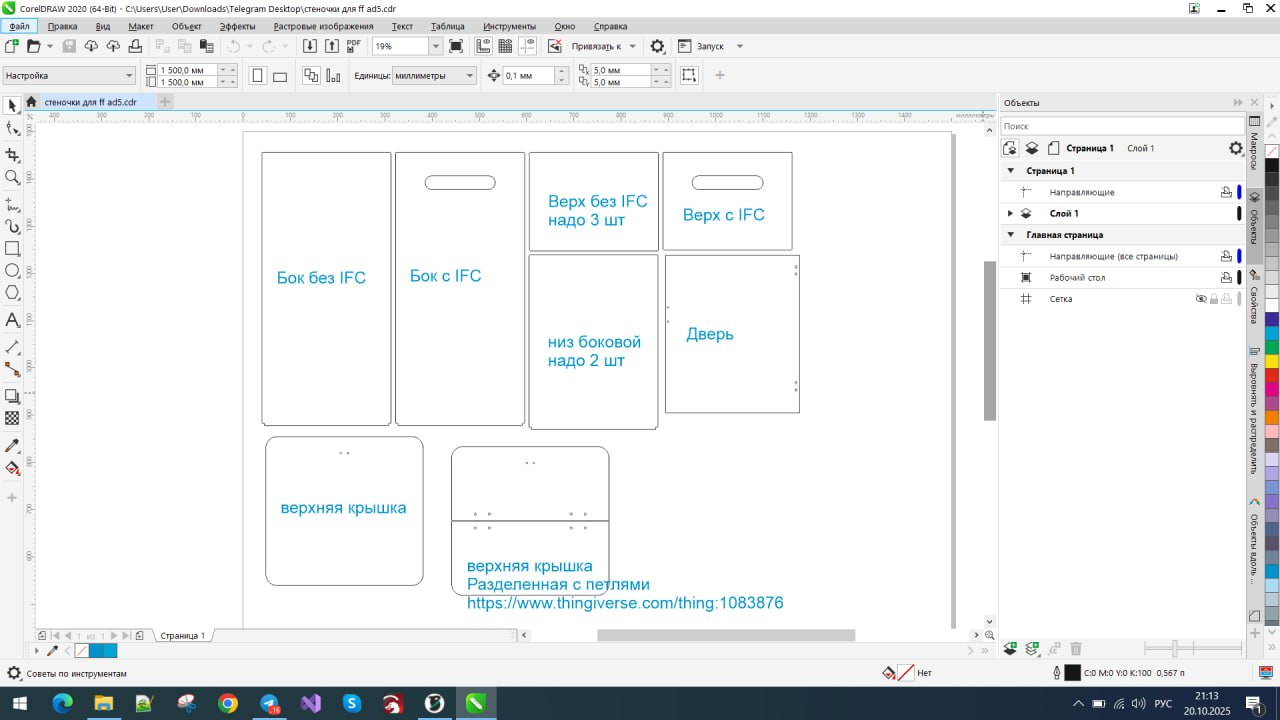This screenshot has width=1280, height=720.
Task: Select the Zoom tool magnifier
Action: tap(13, 177)
